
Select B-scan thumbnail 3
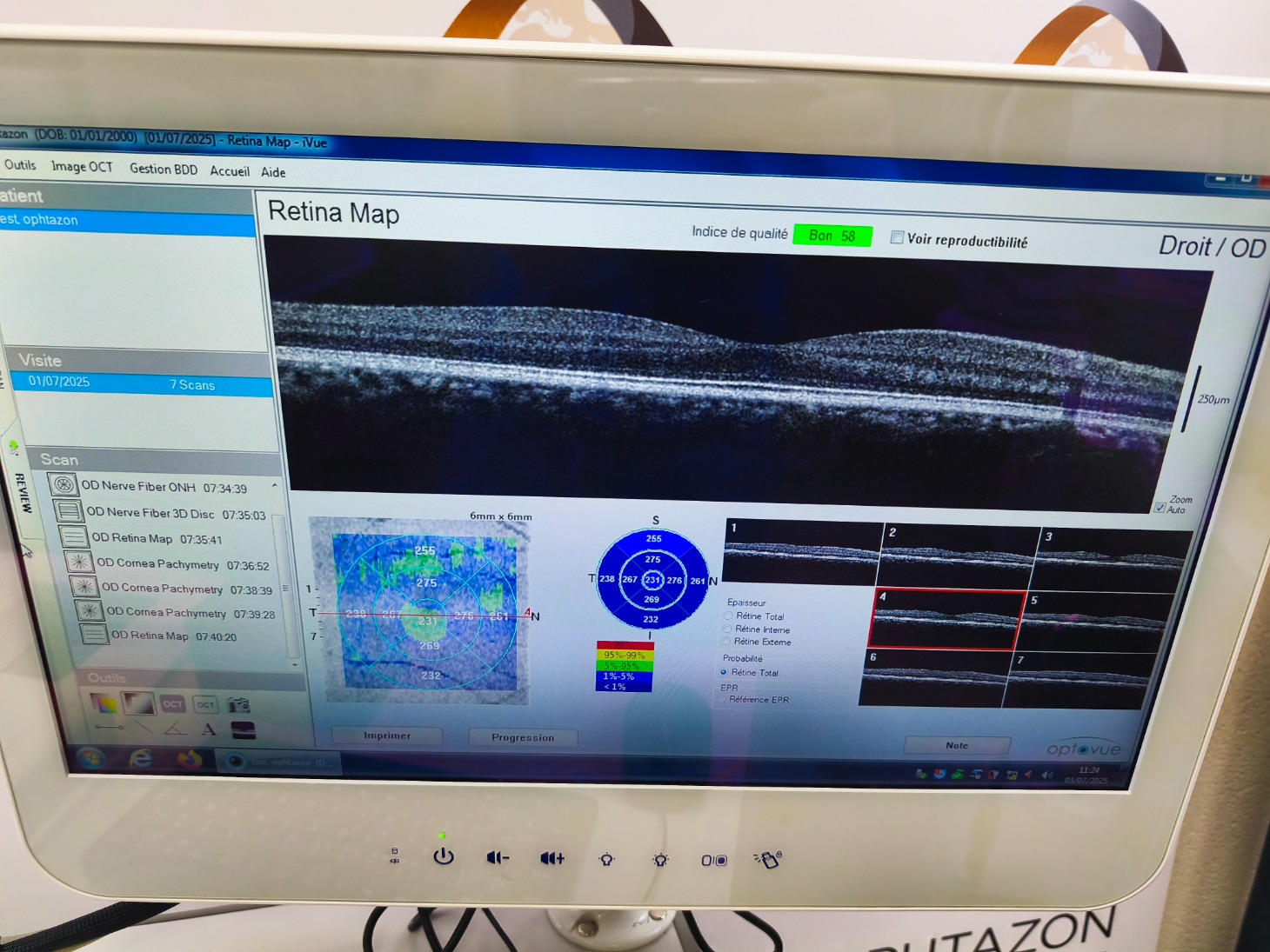coord(1113,561)
